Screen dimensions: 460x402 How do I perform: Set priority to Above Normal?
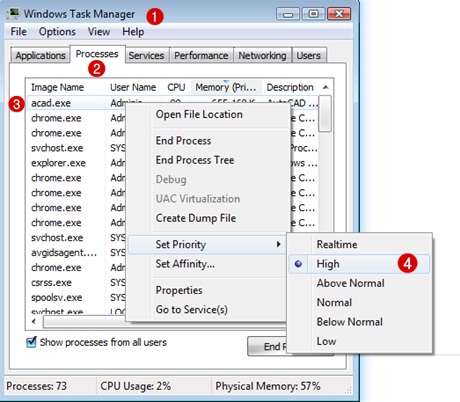359,283
